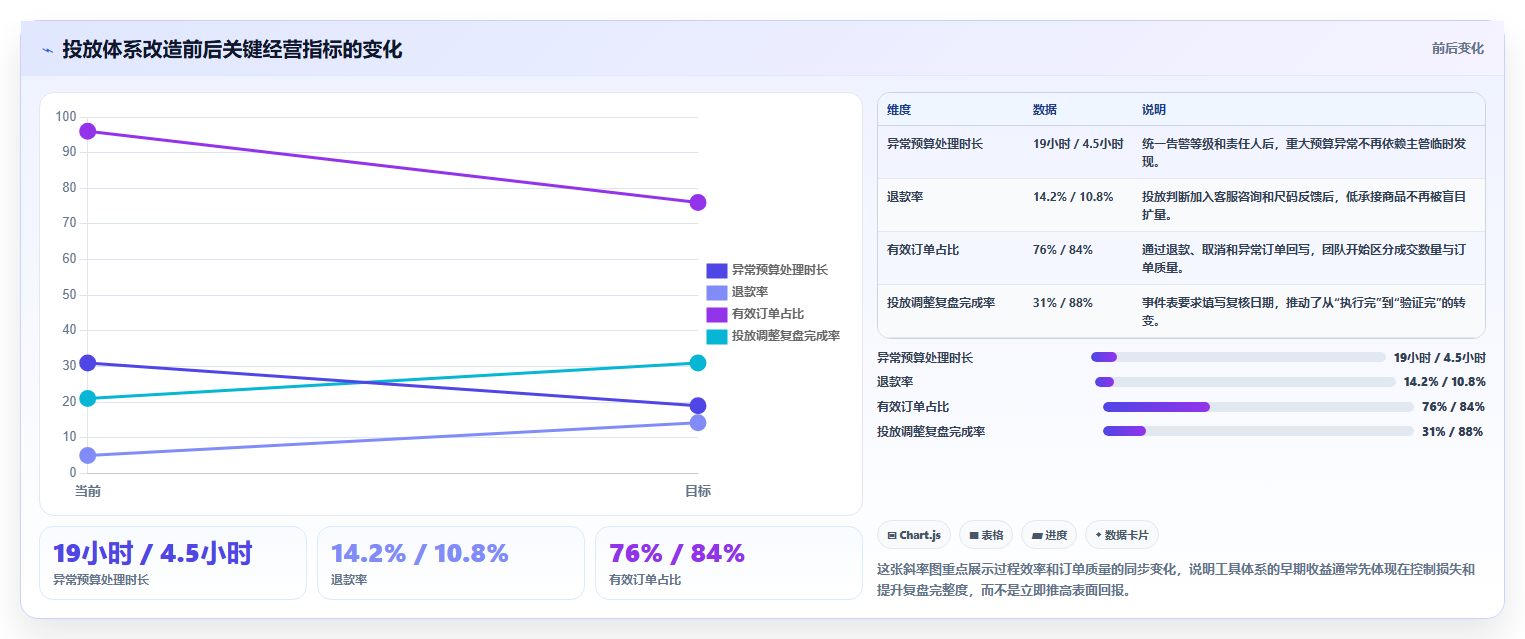The width and height of the screenshot is (1525, 639).
Task: Click the table cell 14.2% / 10.8%
Action: click(x=1073, y=197)
